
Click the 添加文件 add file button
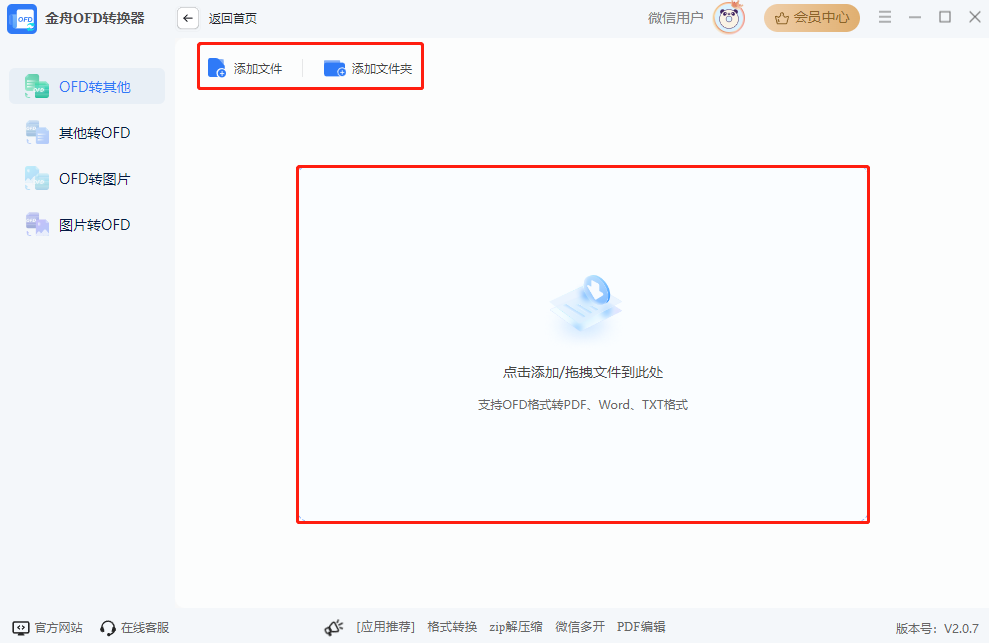pos(245,68)
